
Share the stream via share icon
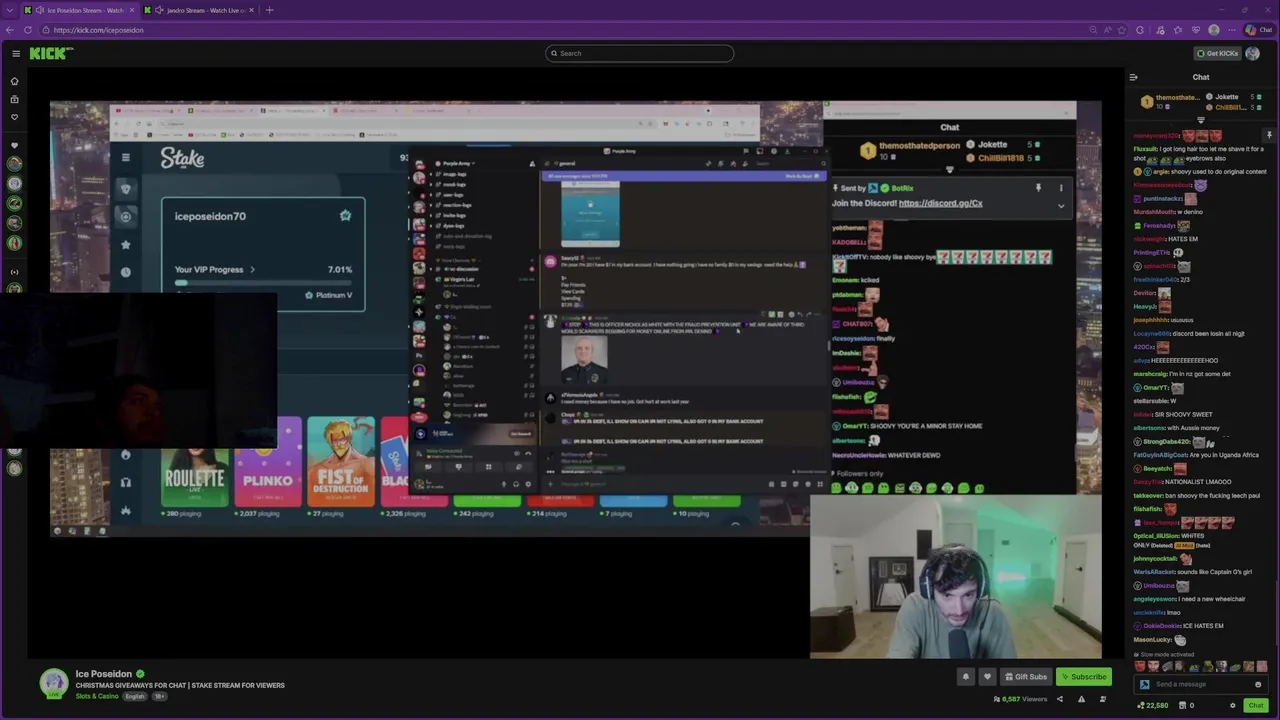coord(1060,699)
